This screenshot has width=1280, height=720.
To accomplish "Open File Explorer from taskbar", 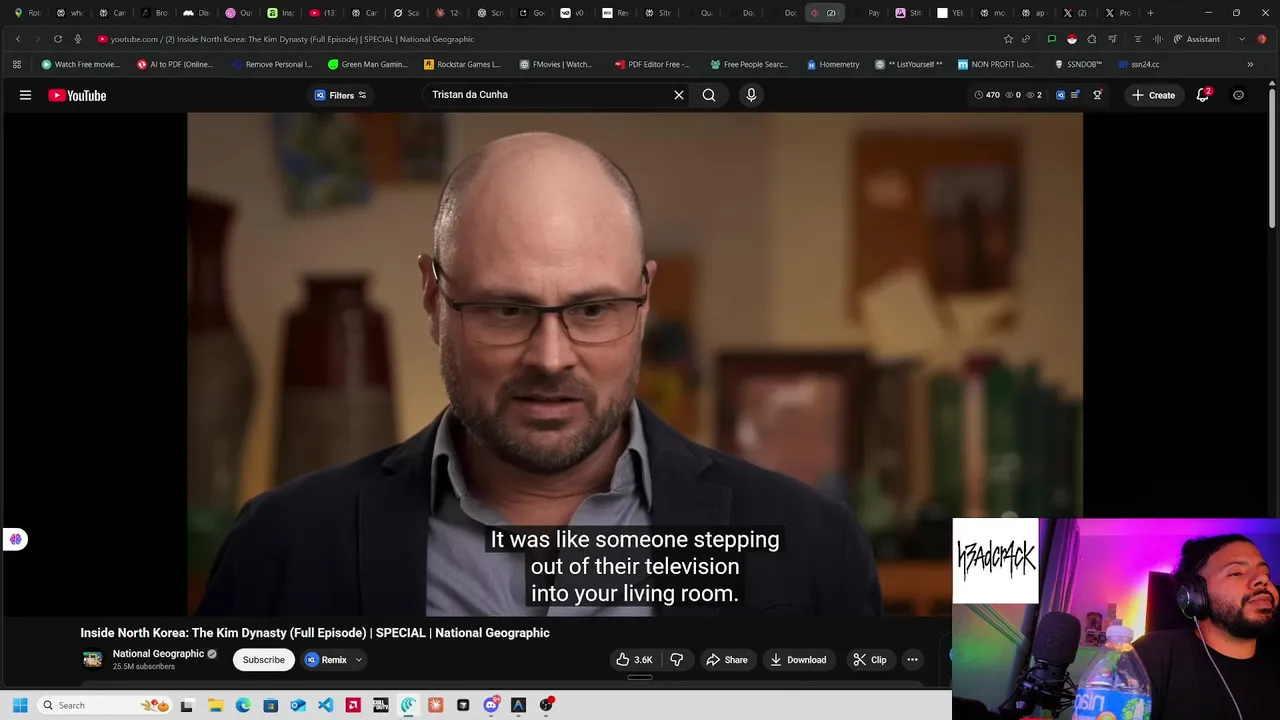I will point(215,705).
